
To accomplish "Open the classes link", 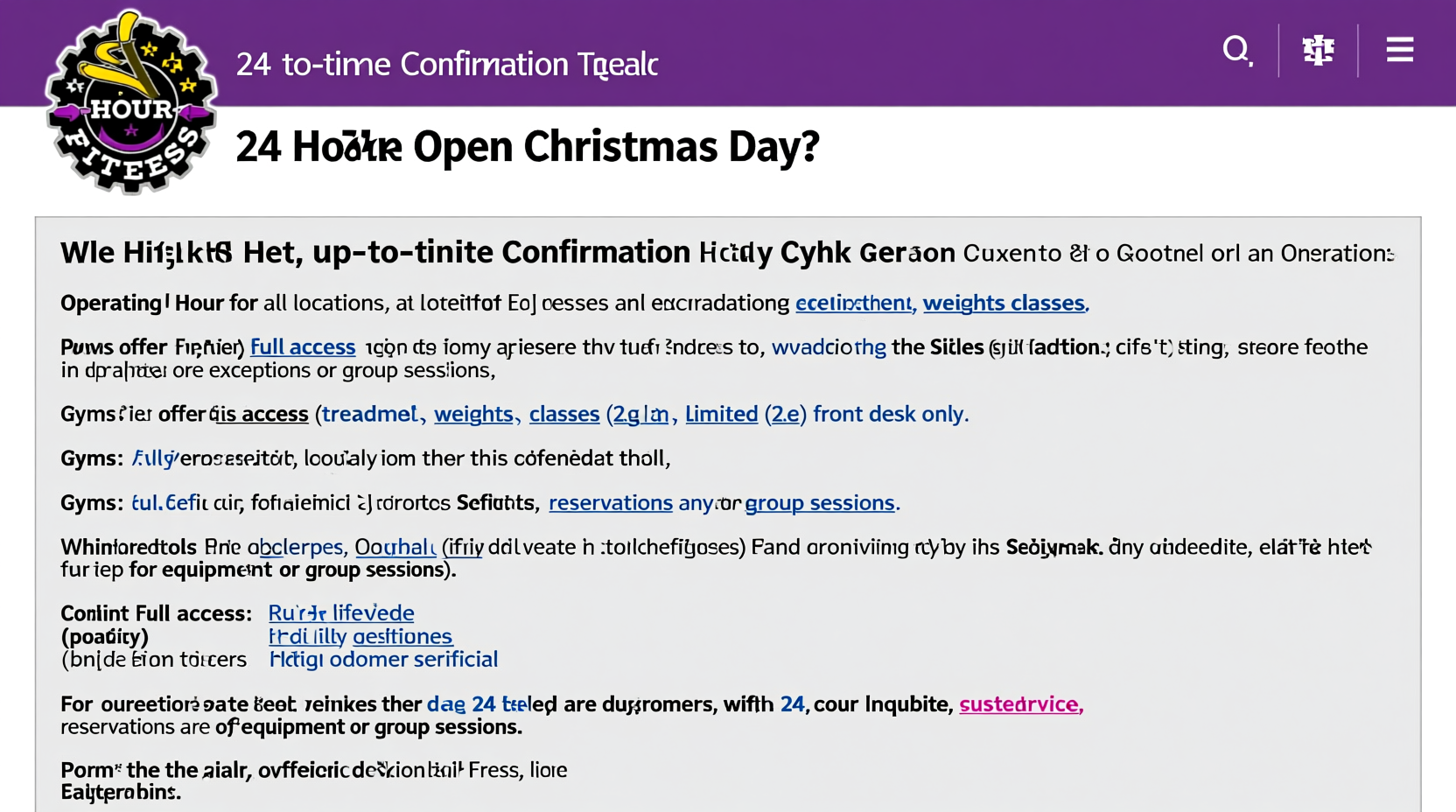I will coord(563,414).
